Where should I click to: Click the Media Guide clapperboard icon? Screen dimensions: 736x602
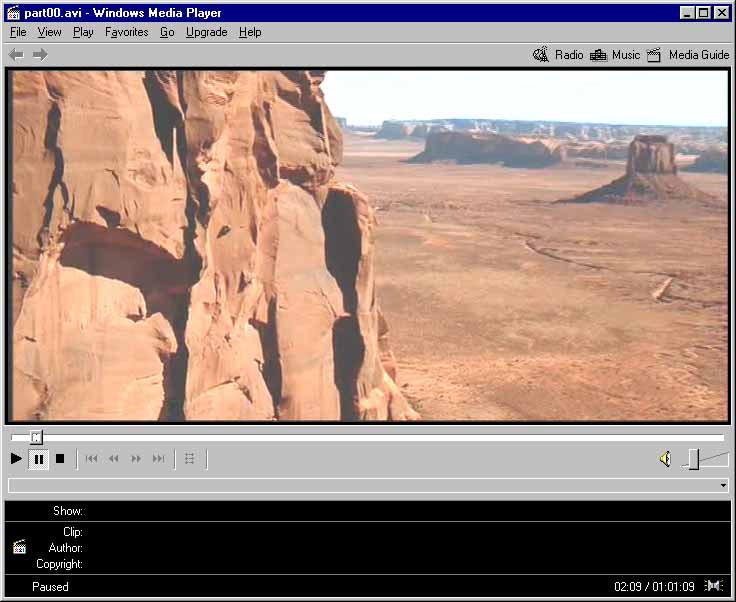point(654,55)
